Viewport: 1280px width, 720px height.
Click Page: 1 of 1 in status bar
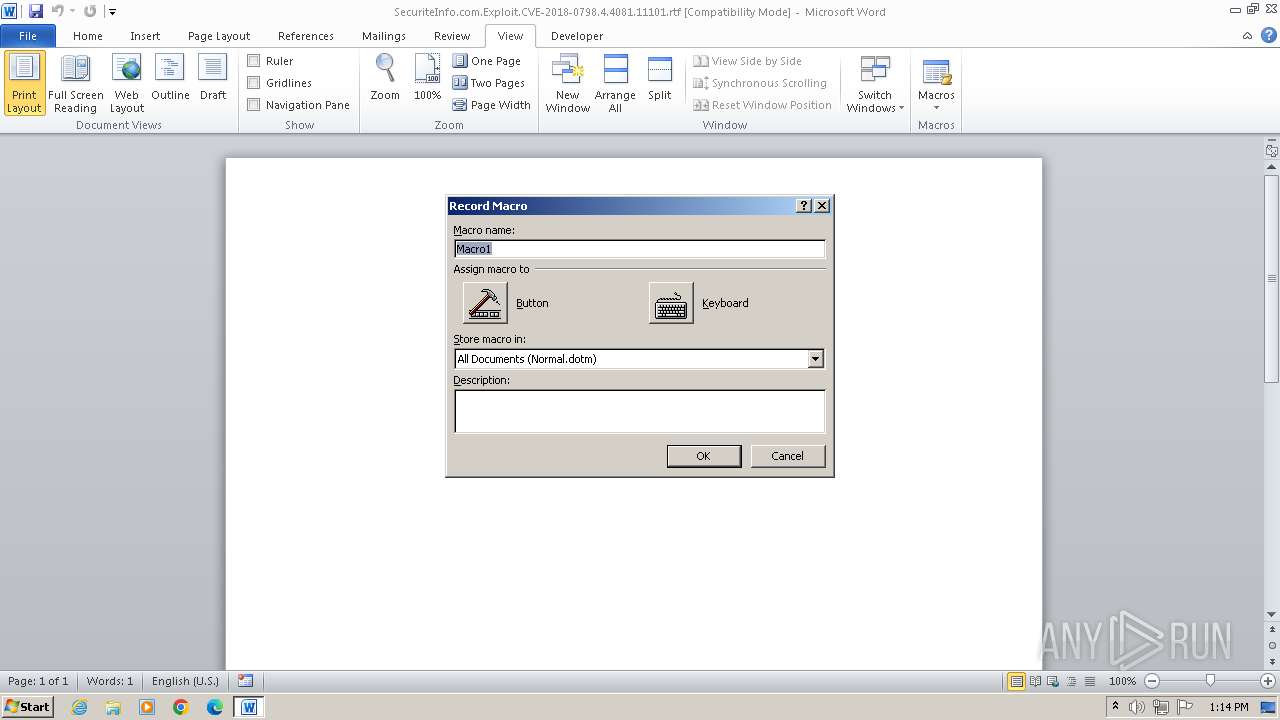click(38, 681)
